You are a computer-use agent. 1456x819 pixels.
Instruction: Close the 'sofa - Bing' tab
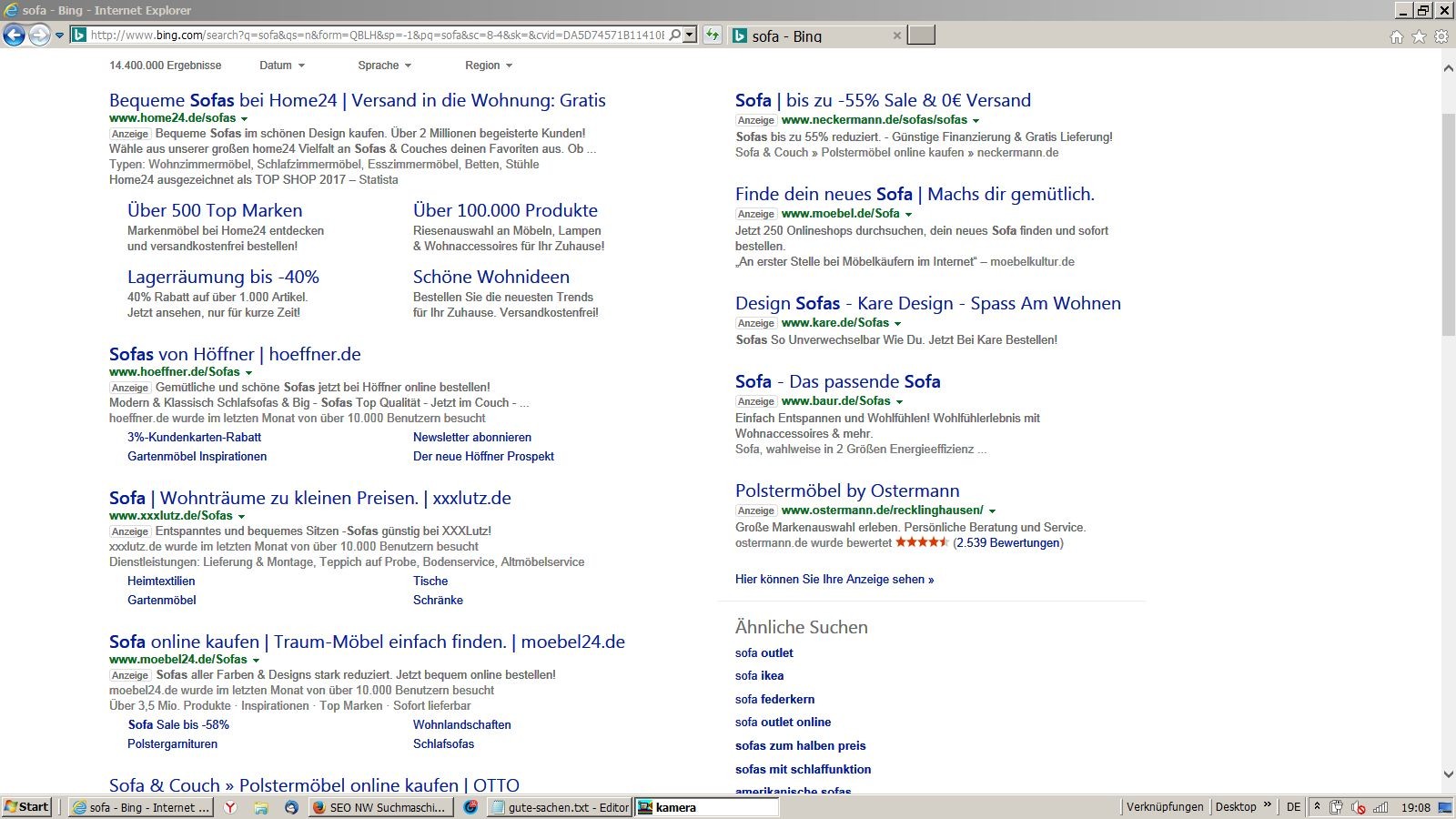click(897, 35)
